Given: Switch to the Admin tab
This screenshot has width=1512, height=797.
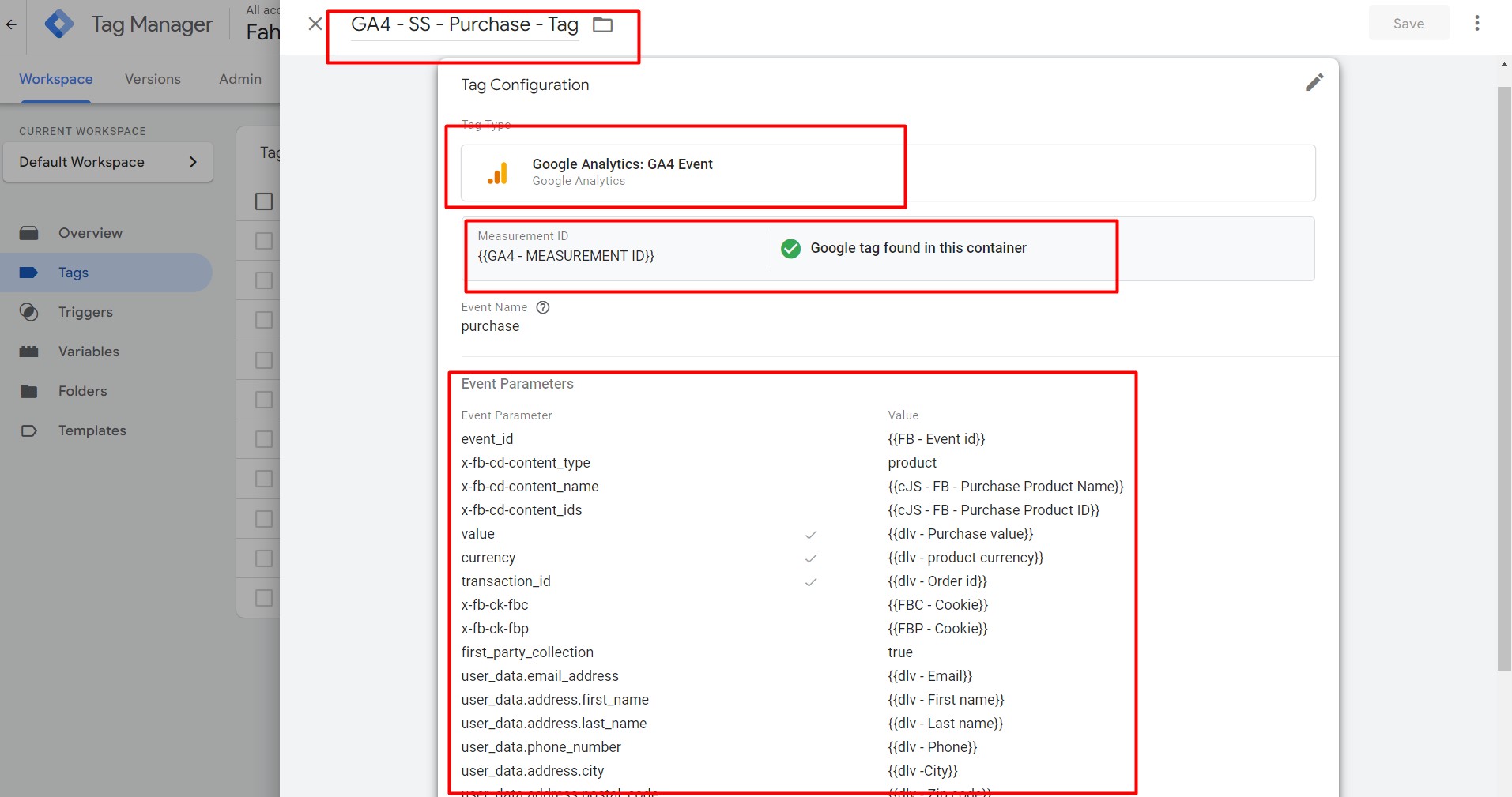Looking at the screenshot, I should 240,79.
